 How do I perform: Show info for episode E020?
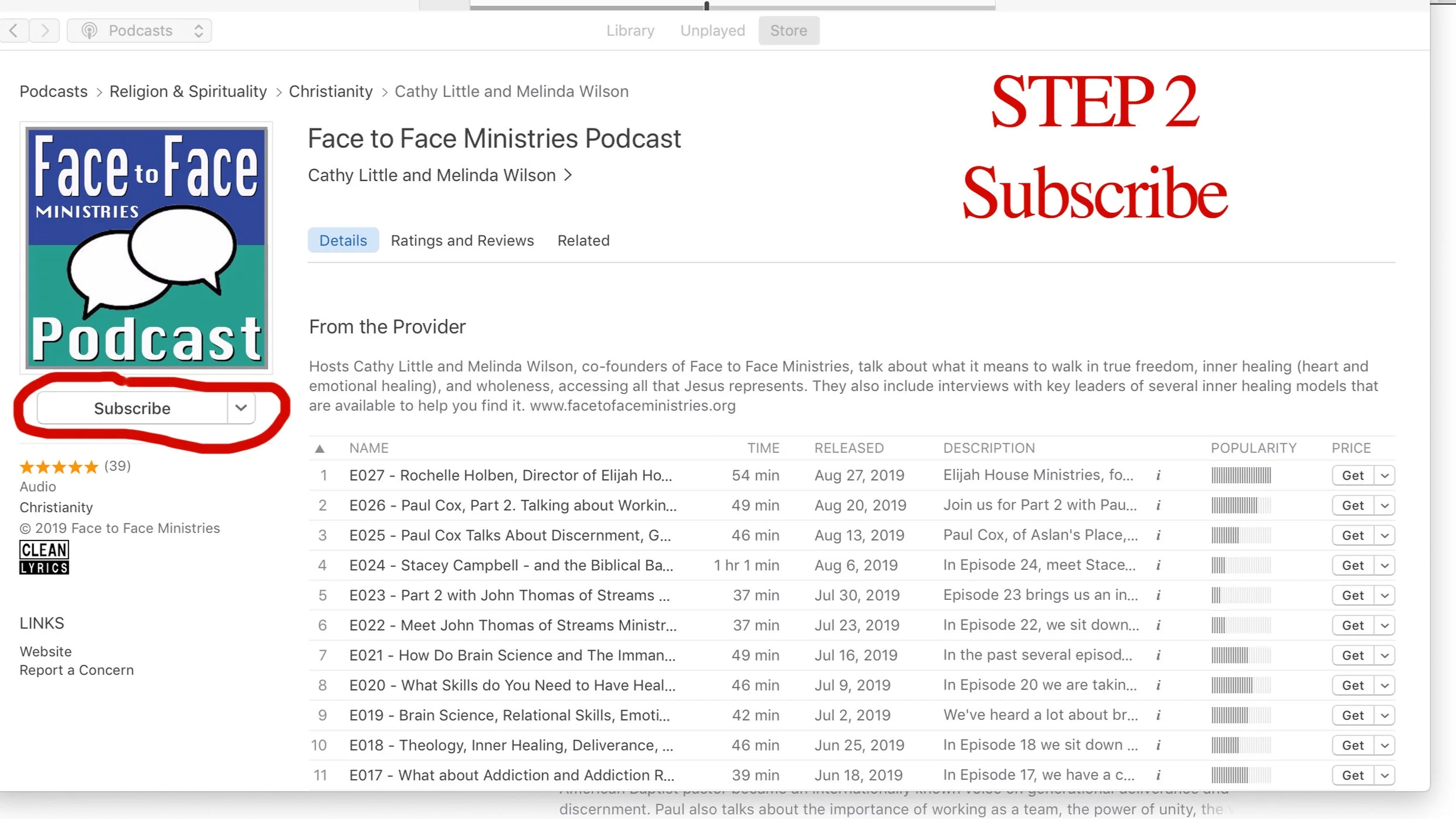click(x=1159, y=685)
